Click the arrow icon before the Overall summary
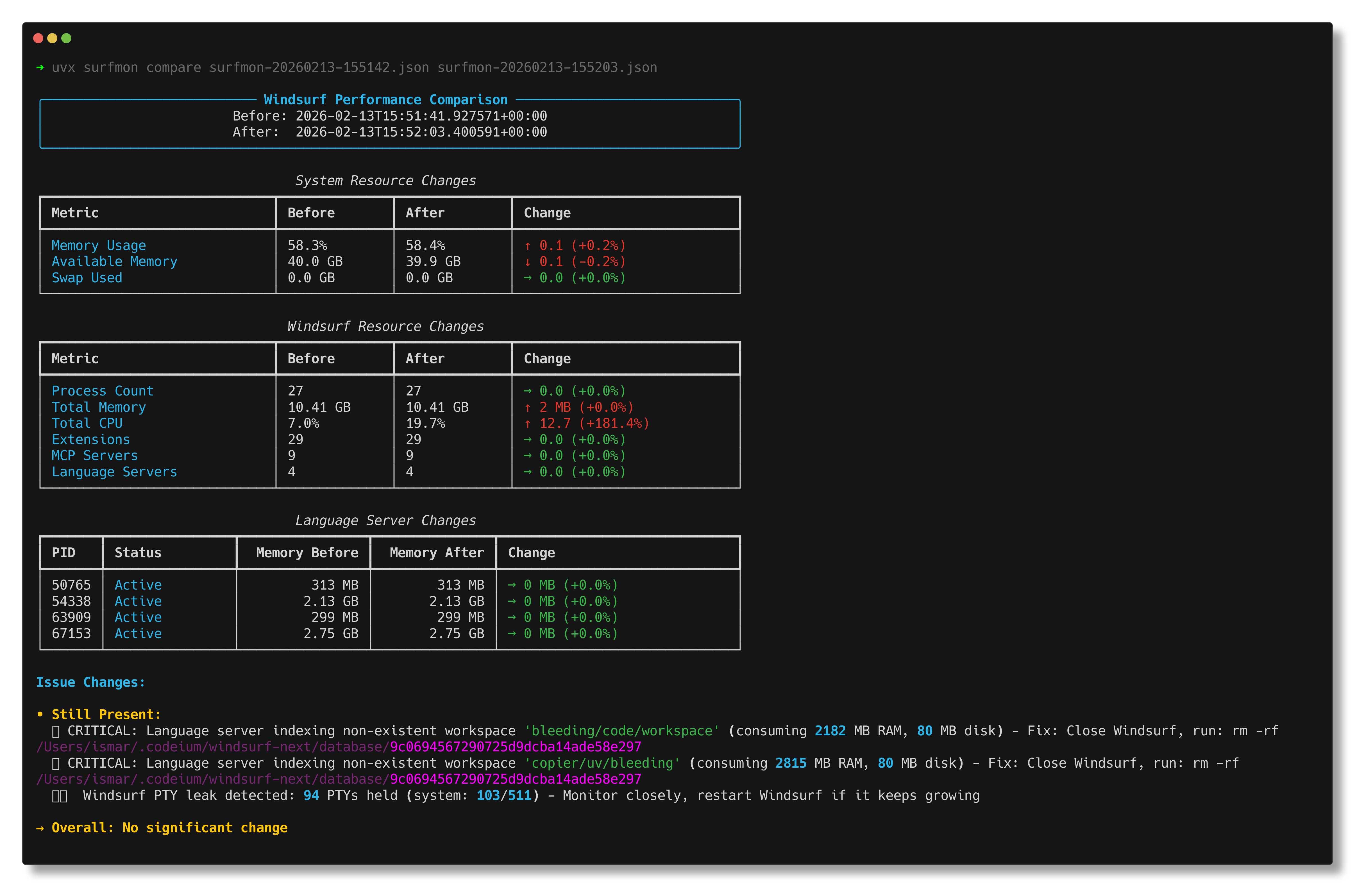 [x=40, y=827]
